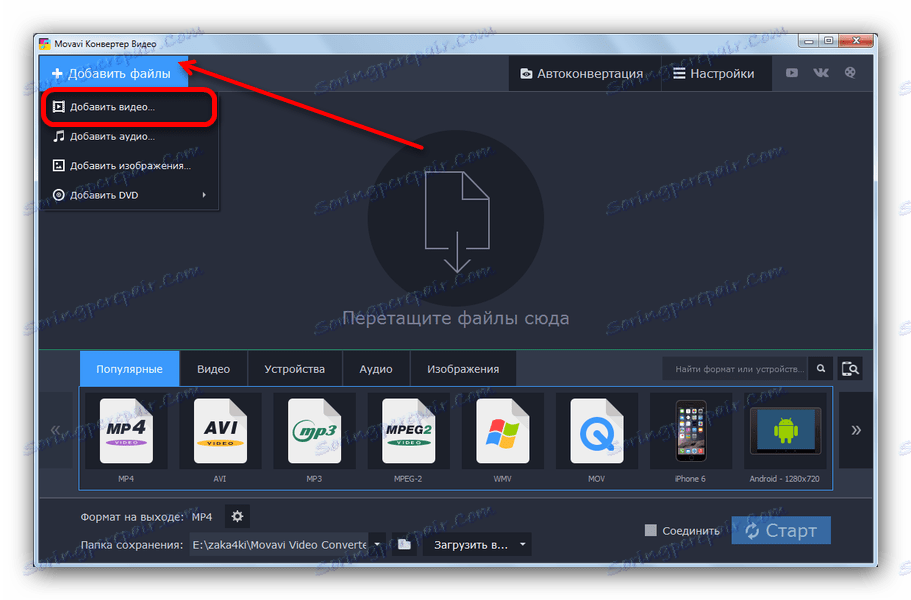The height and width of the screenshot is (600, 911).
Task: Click the support lifebuoy icon
Action: [850, 73]
